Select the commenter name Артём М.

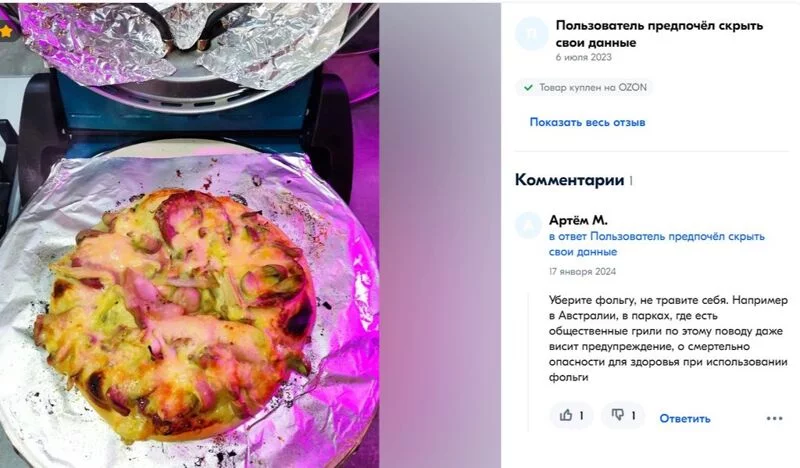click(578, 220)
